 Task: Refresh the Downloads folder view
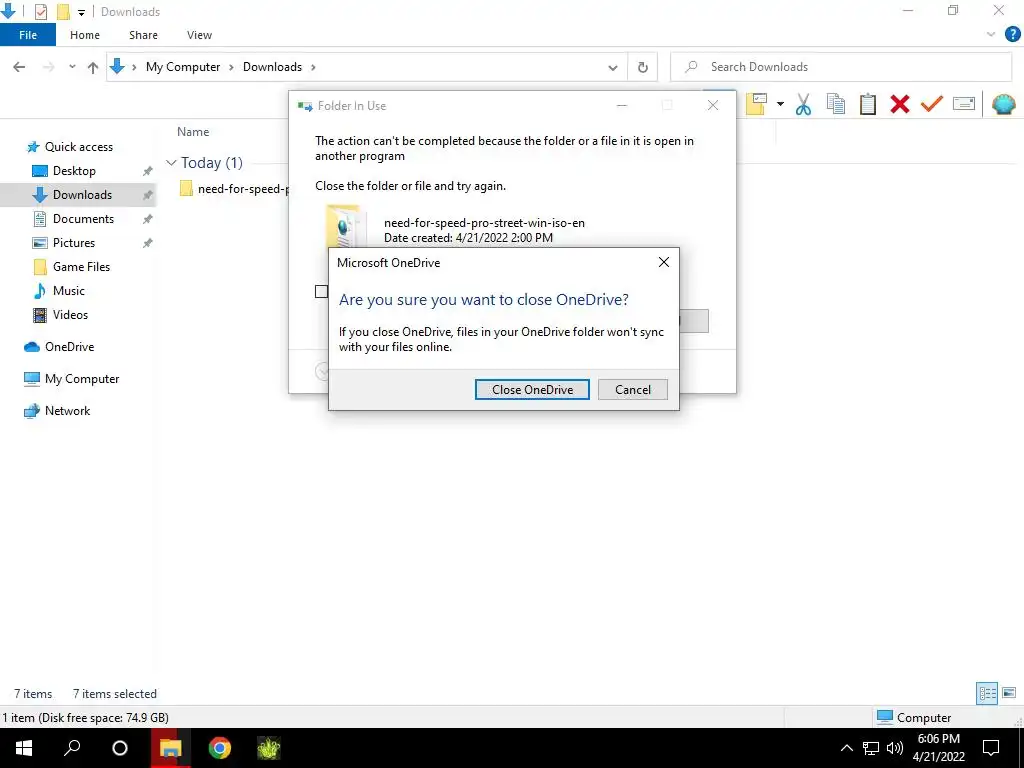tap(643, 67)
